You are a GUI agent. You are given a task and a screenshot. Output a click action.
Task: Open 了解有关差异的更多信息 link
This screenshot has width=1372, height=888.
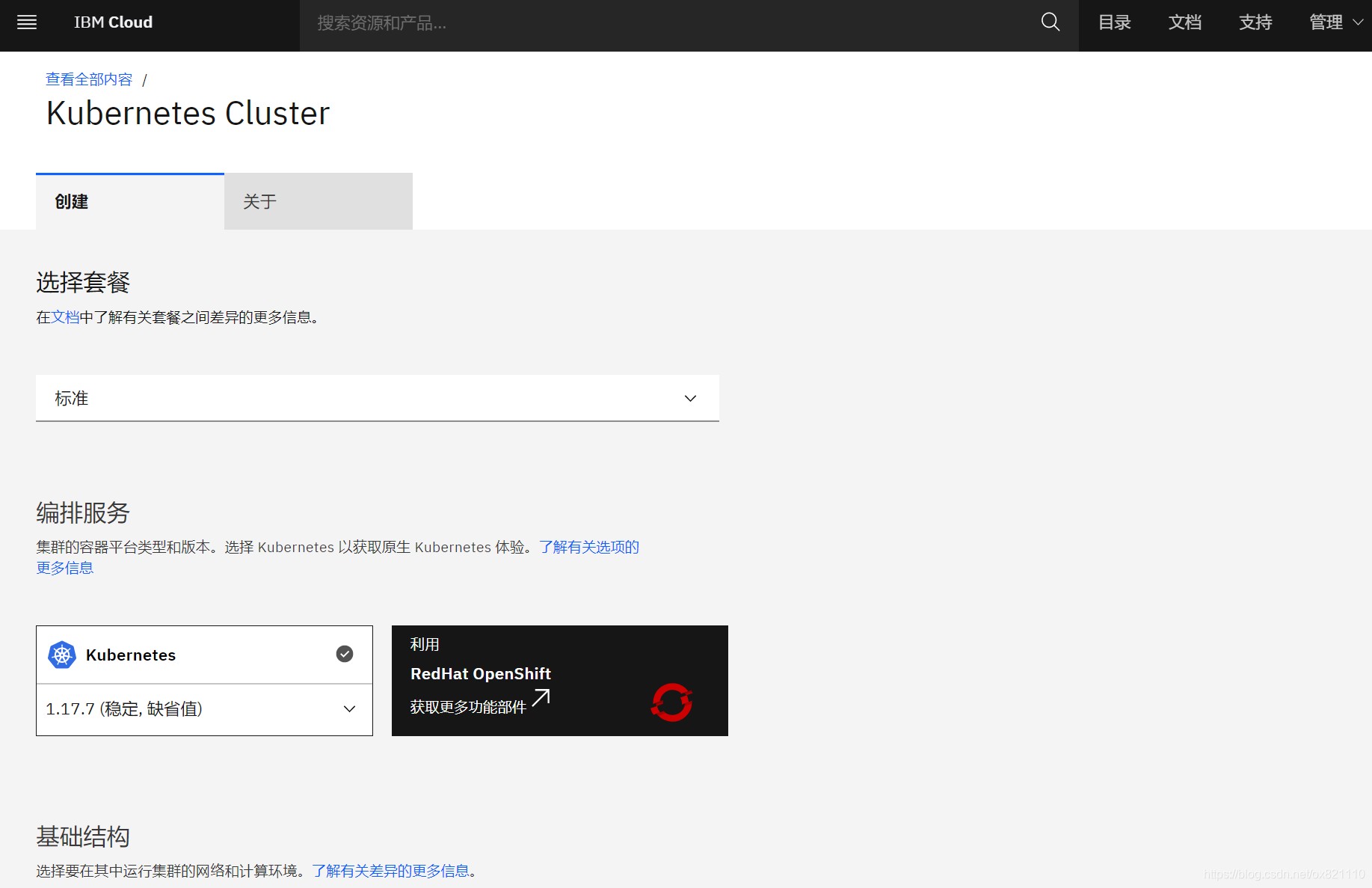[x=391, y=871]
